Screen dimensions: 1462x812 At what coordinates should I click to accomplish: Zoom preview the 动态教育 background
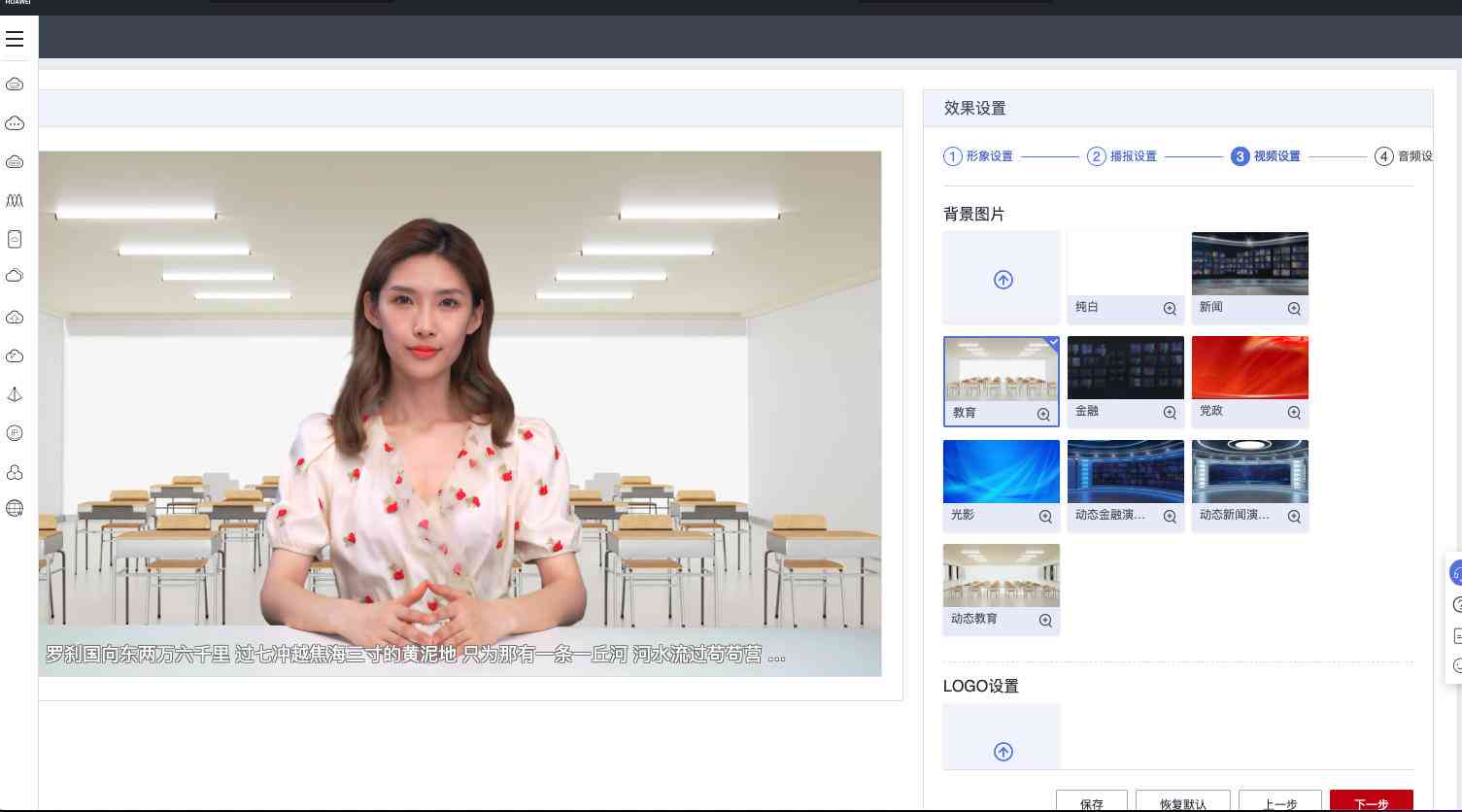pos(1045,621)
